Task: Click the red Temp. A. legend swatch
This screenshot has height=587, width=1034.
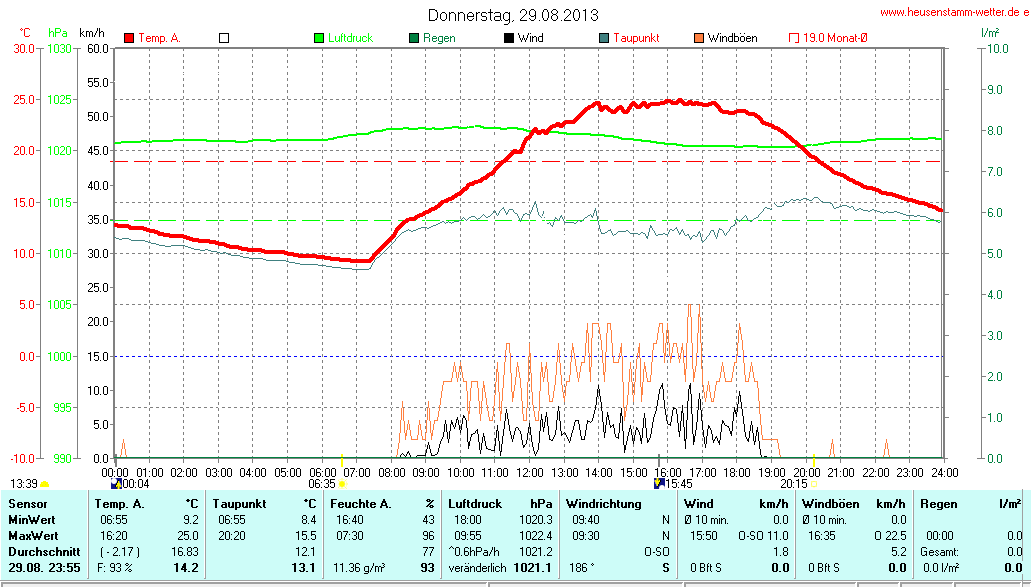Action: (x=129, y=38)
